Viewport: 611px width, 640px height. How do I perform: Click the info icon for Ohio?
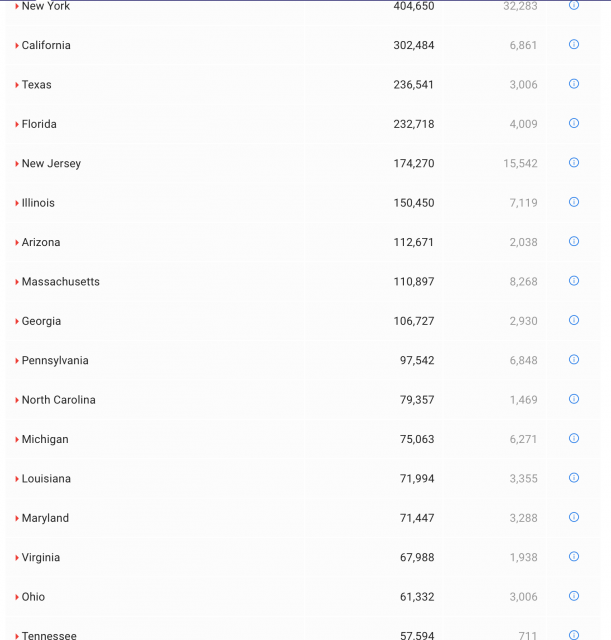coord(574,596)
